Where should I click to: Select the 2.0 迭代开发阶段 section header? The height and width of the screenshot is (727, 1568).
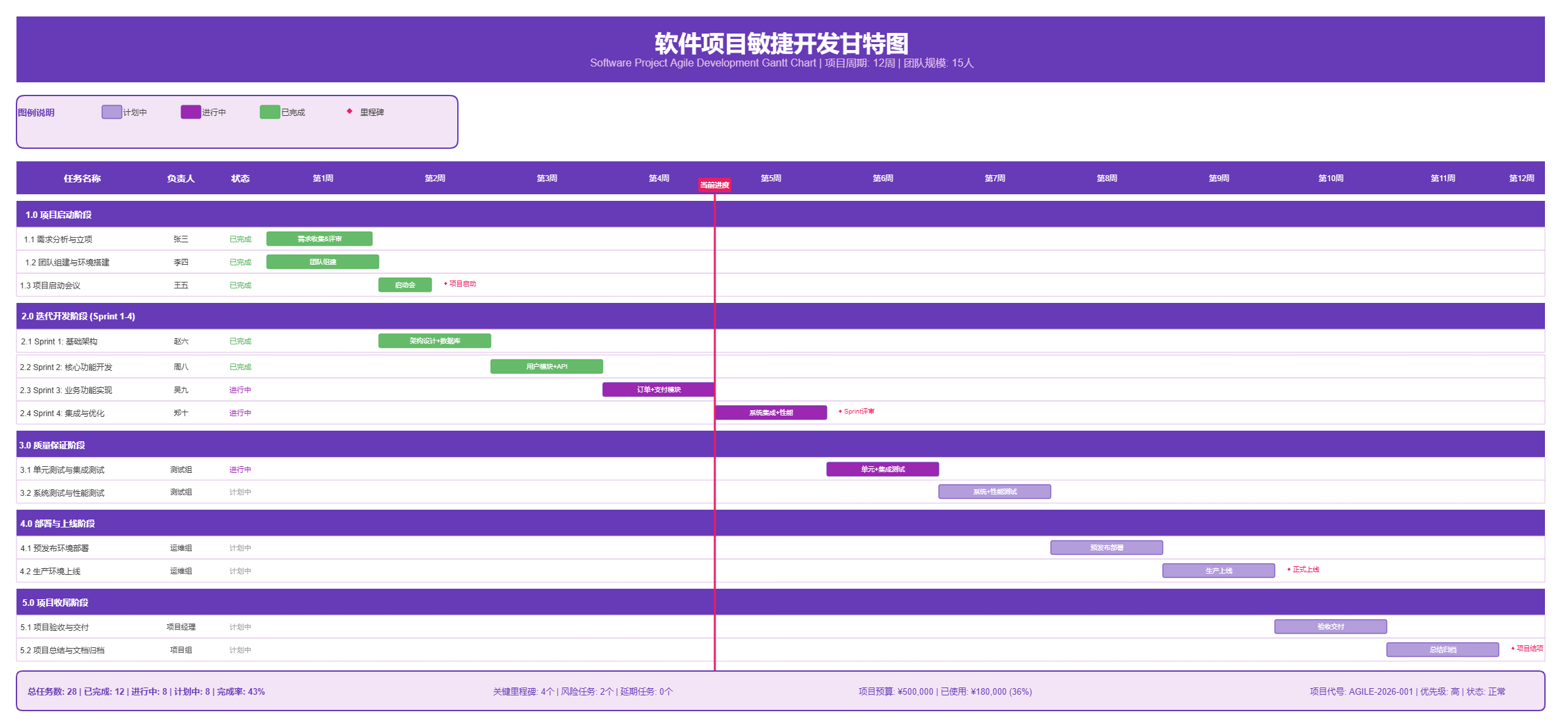click(78, 316)
